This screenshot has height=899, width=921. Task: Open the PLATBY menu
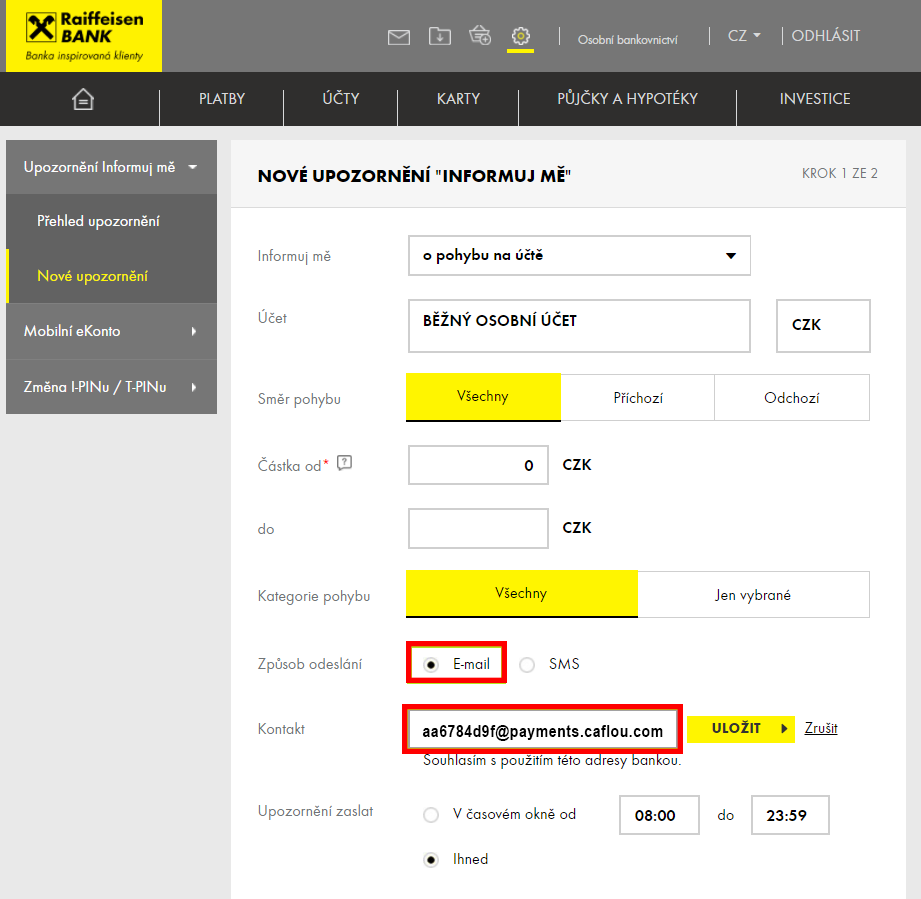(x=222, y=99)
